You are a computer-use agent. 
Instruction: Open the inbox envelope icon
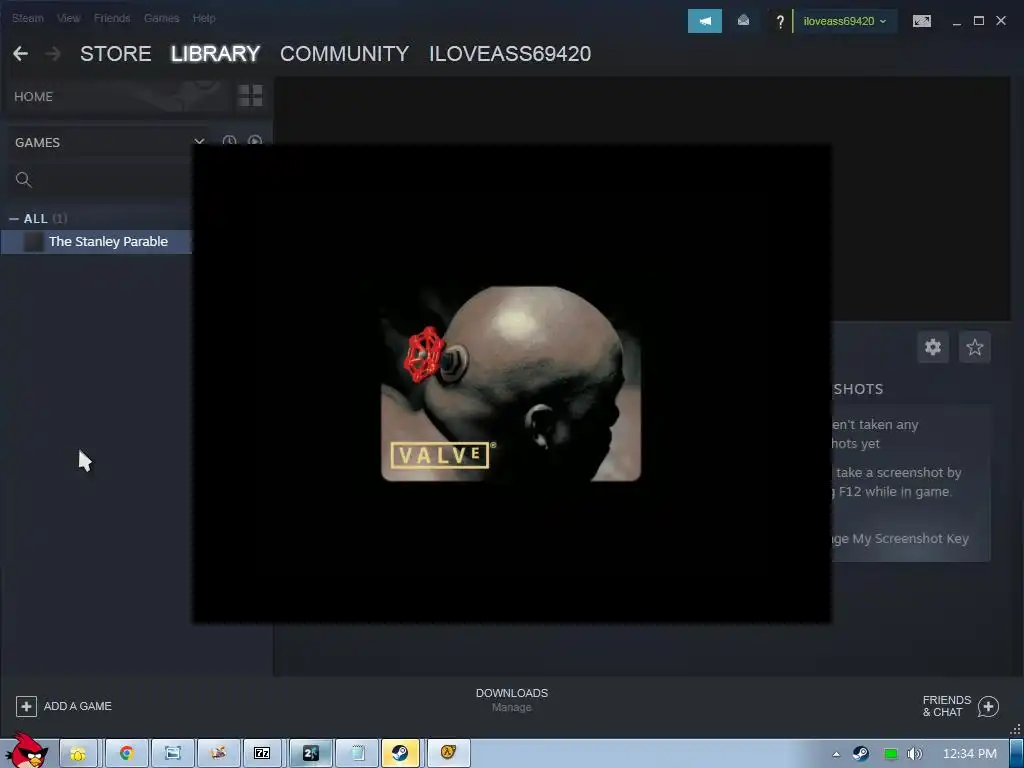(743, 21)
